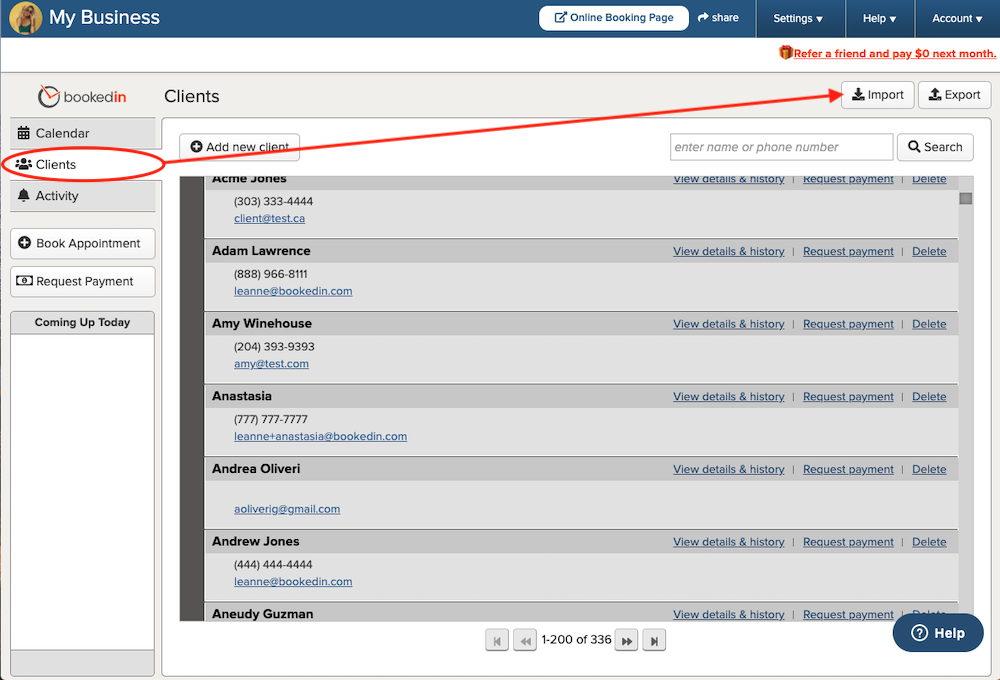Image resolution: width=1000 pixels, height=680 pixels.
Task: View details & history for Anastasia
Action: click(x=728, y=397)
